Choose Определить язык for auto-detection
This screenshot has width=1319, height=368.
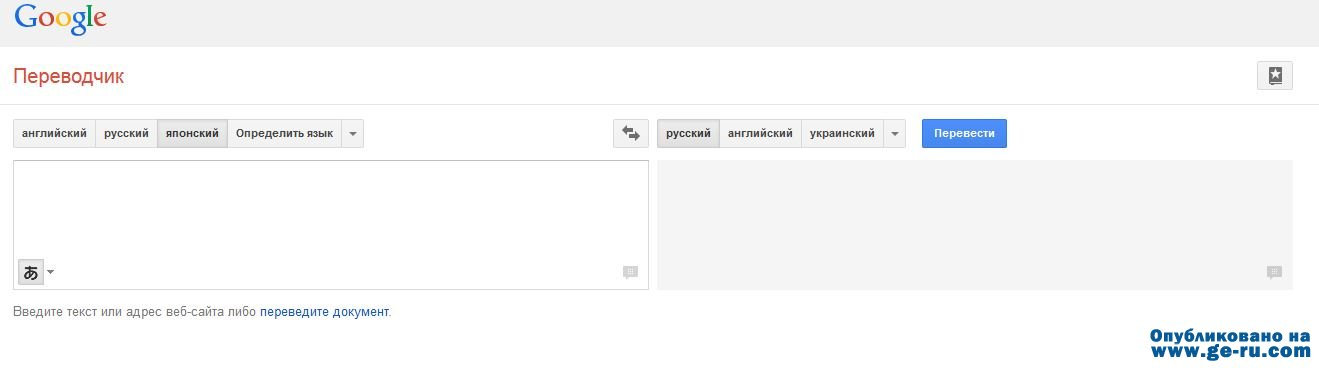coord(284,134)
